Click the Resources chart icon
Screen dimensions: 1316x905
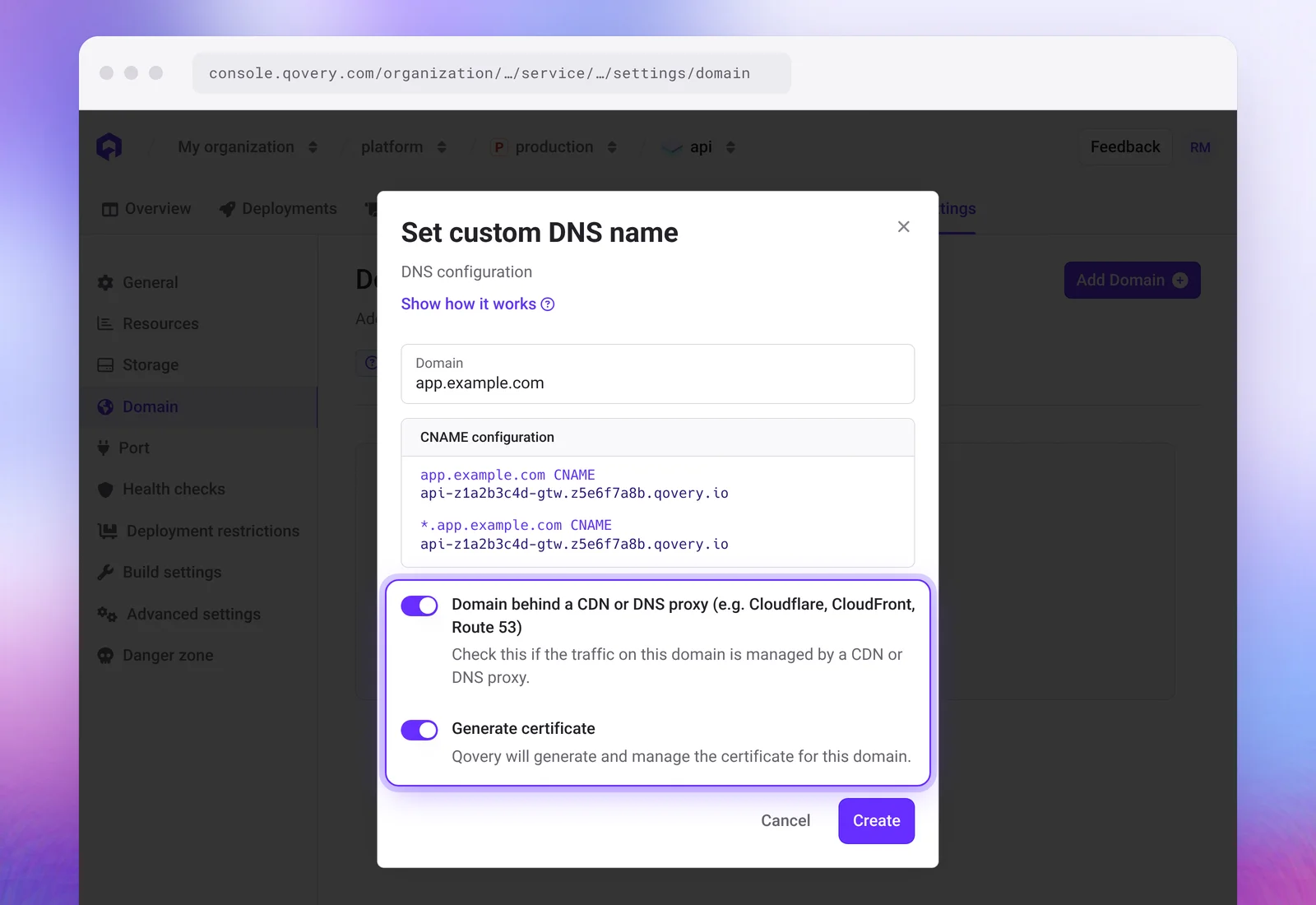tap(105, 323)
